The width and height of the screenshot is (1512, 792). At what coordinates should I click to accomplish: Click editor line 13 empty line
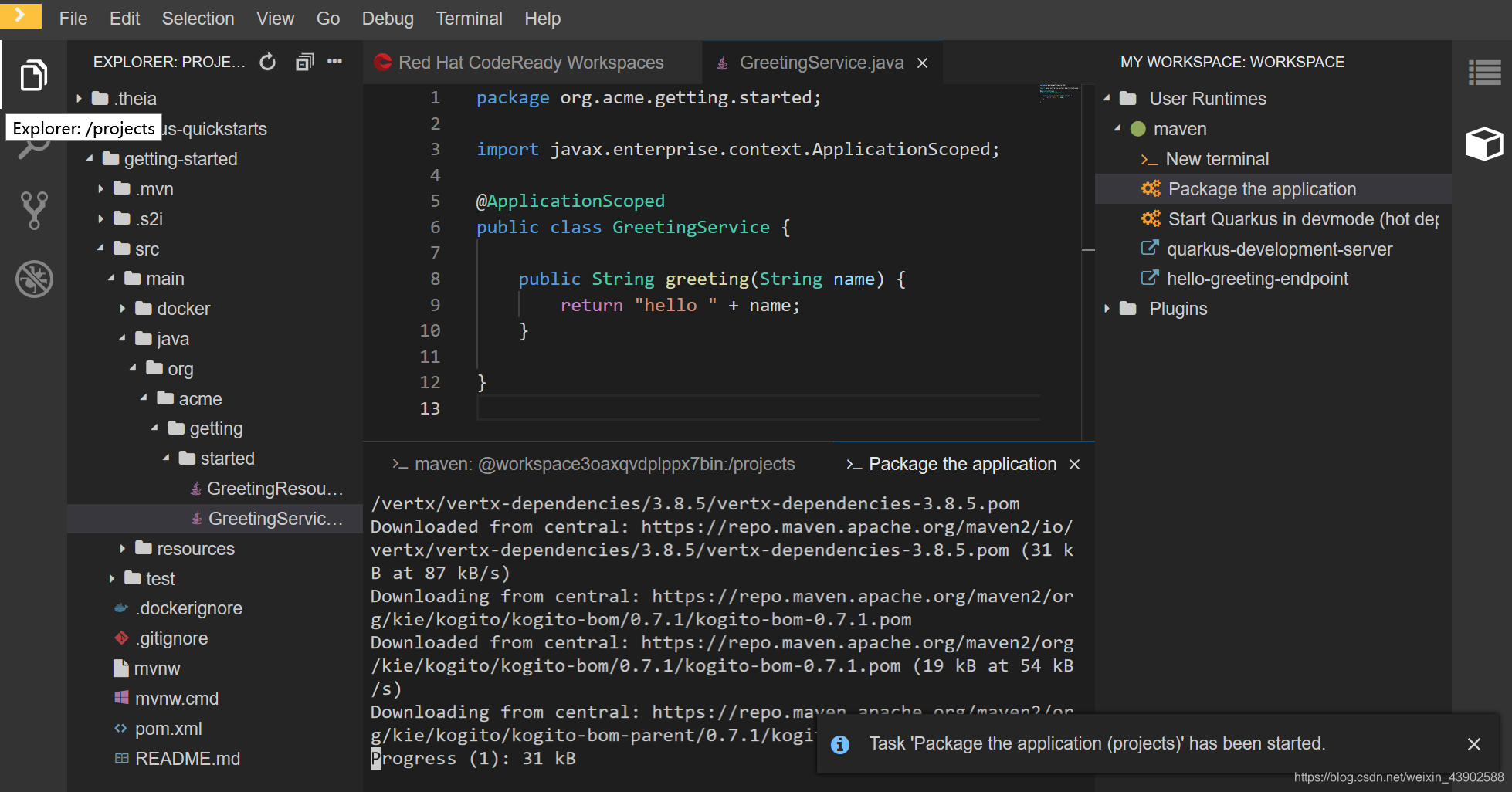[758, 408]
